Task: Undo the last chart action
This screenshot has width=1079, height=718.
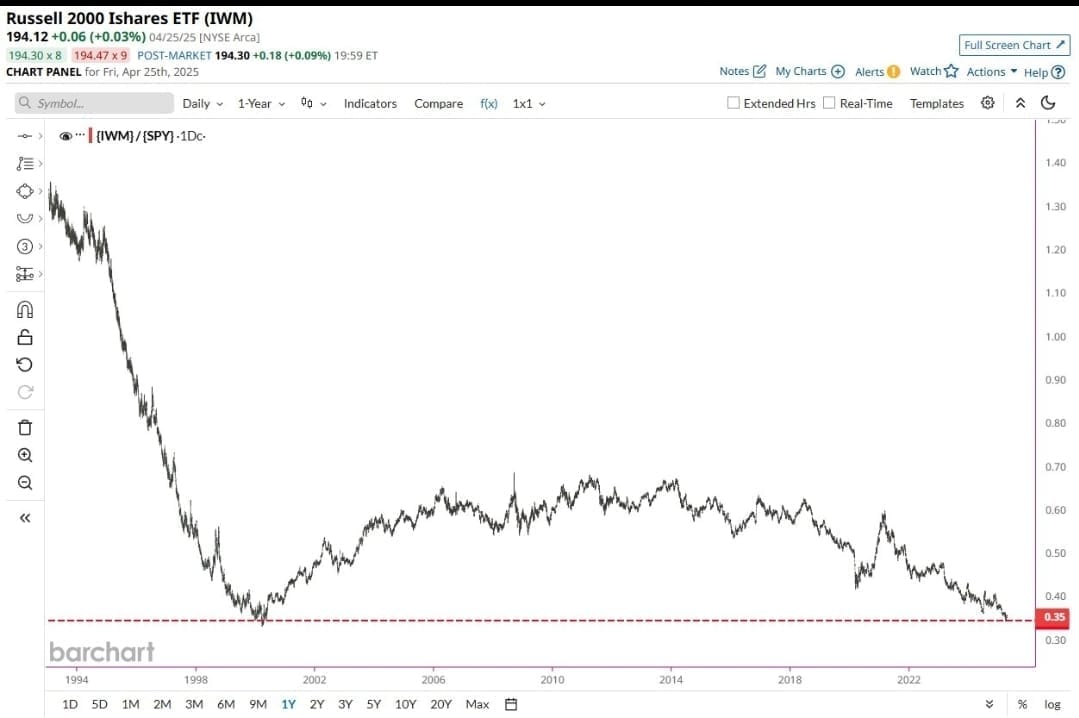Action: click(x=25, y=364)
